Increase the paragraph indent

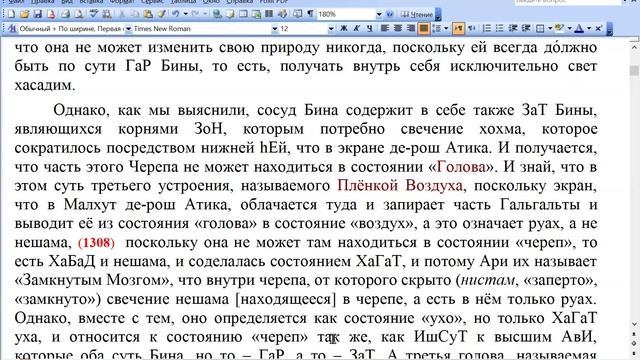pos(526,28)
